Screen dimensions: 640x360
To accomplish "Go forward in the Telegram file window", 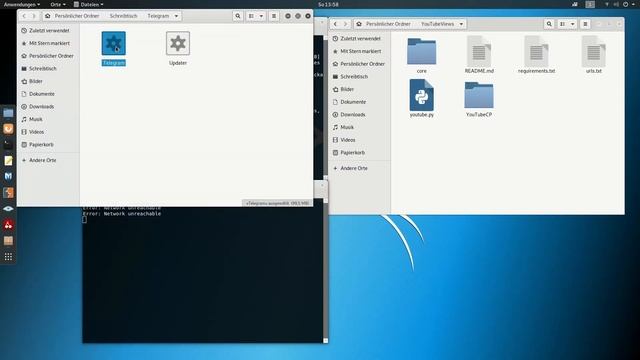I will 34,16.
